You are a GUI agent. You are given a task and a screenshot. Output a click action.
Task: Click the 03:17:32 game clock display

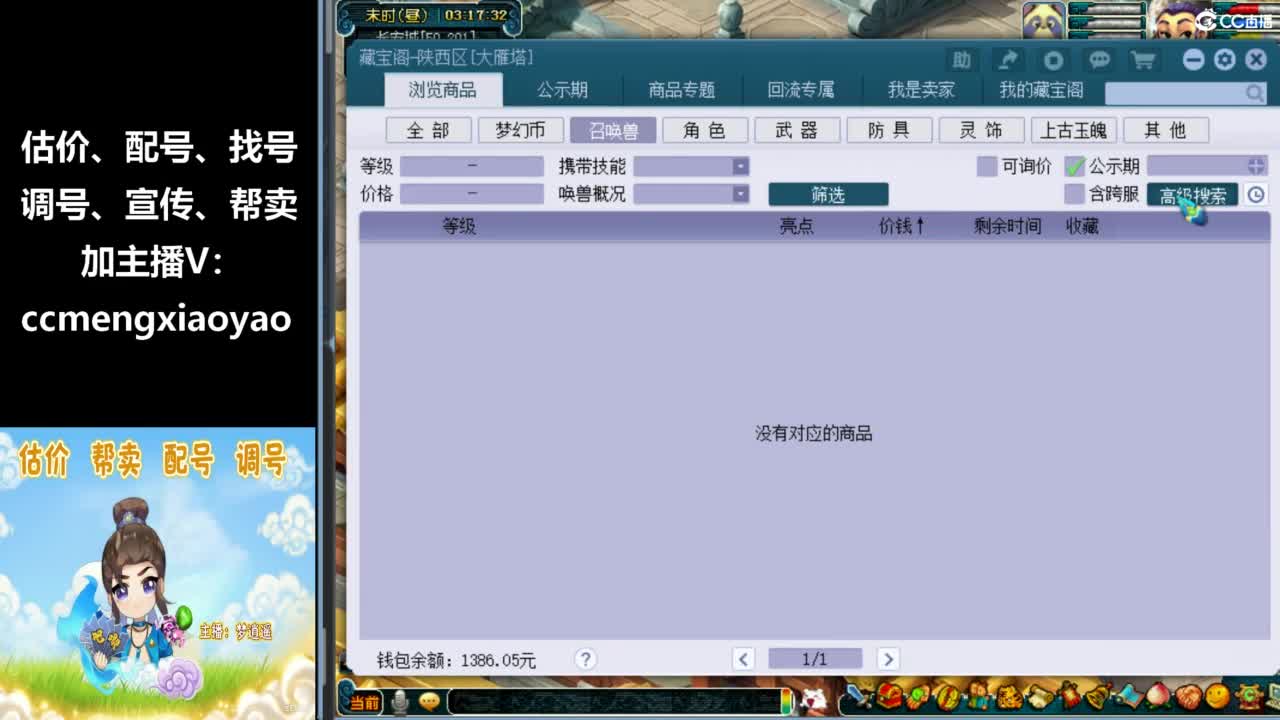click(x=476, y=15)
